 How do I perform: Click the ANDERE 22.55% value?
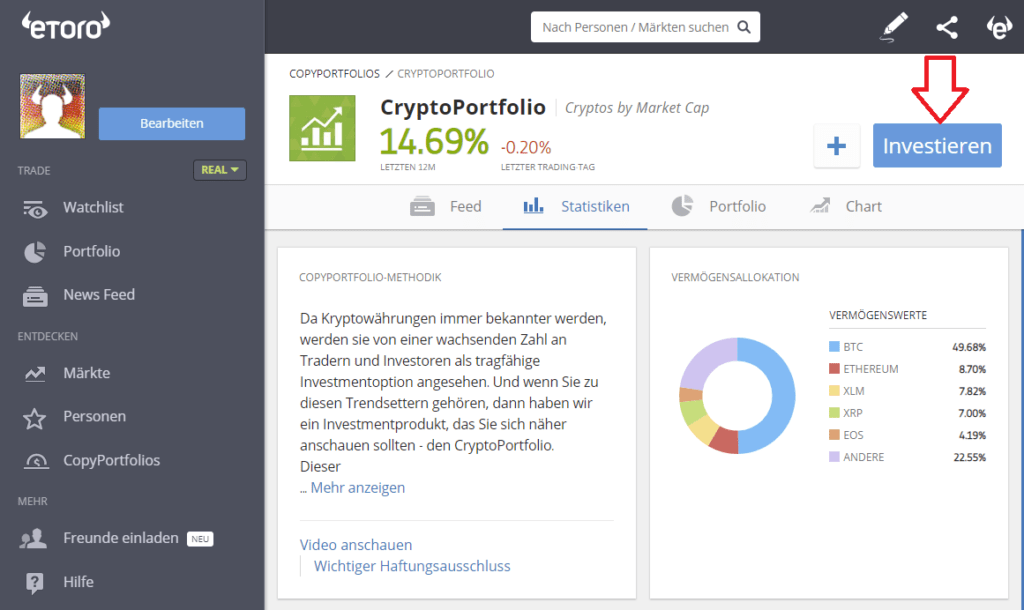[969, 457]
